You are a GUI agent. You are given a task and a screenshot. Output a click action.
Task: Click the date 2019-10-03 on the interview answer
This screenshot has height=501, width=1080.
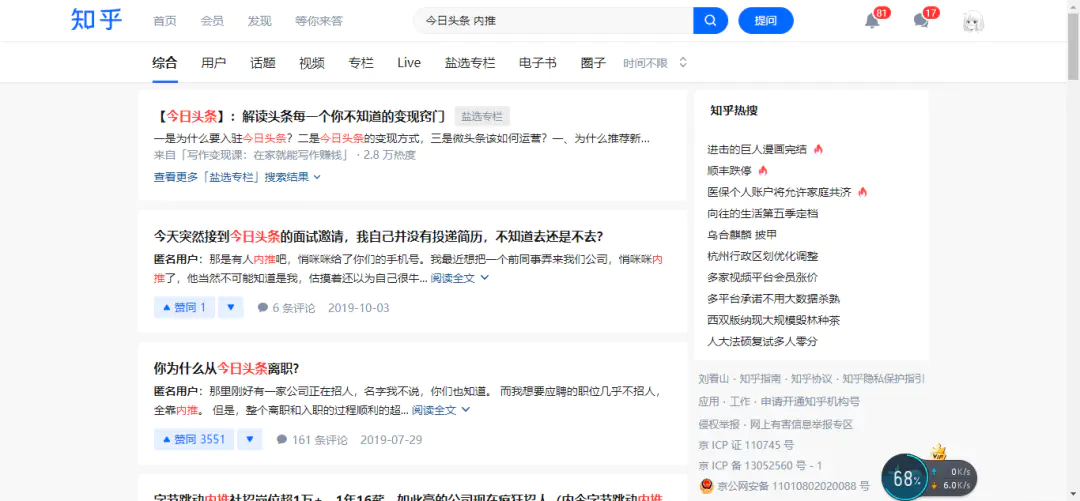click(359, 307)
